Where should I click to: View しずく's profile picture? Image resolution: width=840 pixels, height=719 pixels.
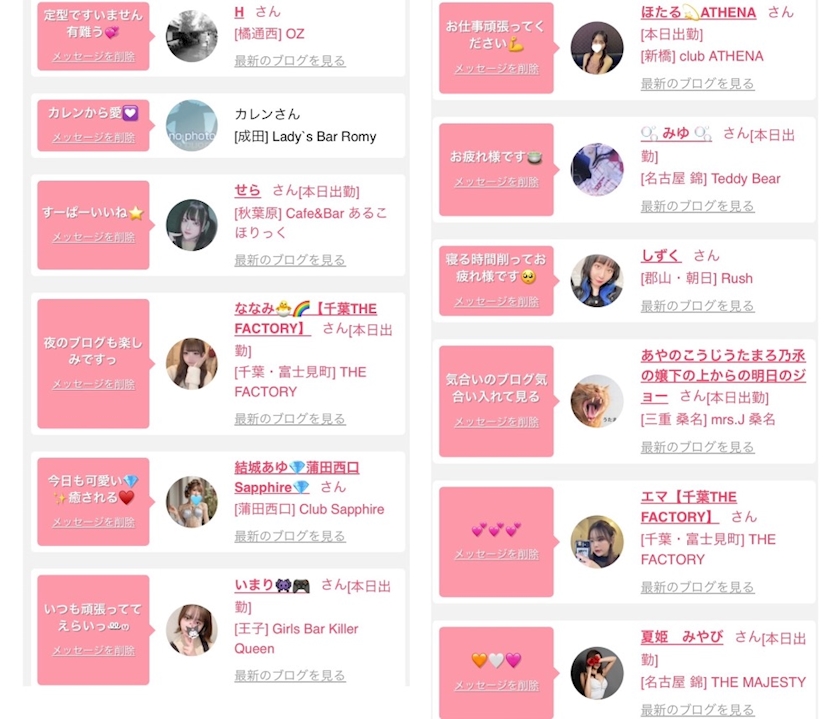(x=597, y=281)
